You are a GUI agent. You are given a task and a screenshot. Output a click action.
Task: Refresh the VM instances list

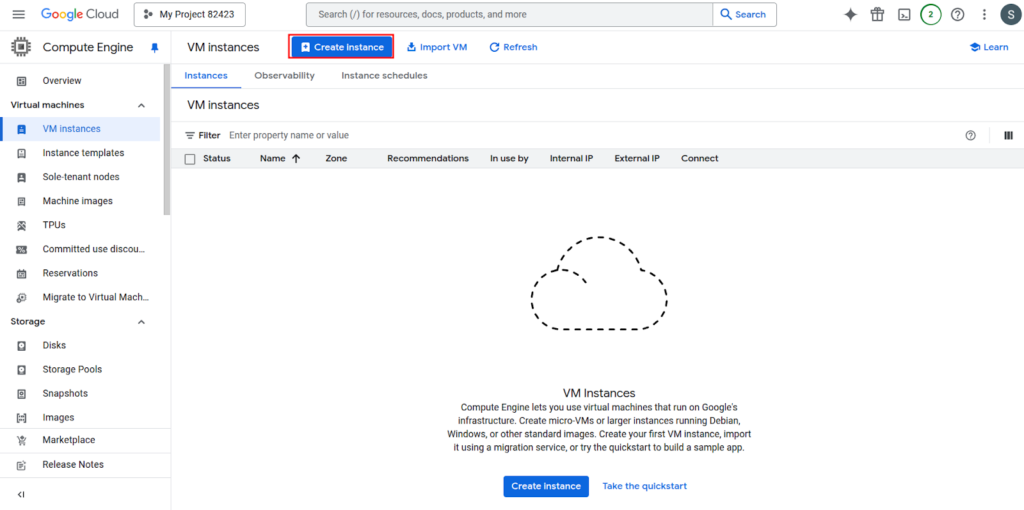coord(513,47)
